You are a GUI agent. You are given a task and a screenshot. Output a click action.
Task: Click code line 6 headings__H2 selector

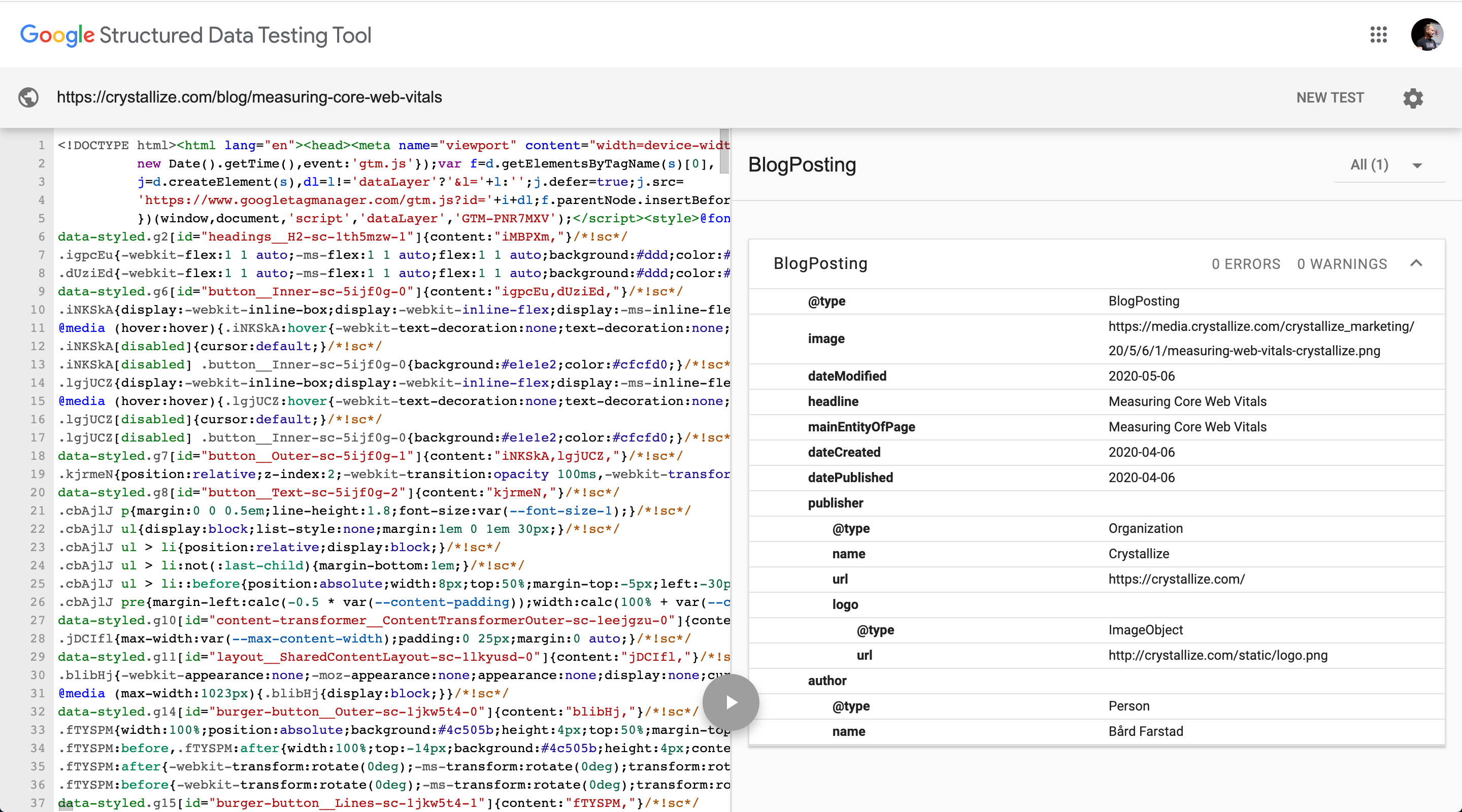tap(342, 236)
